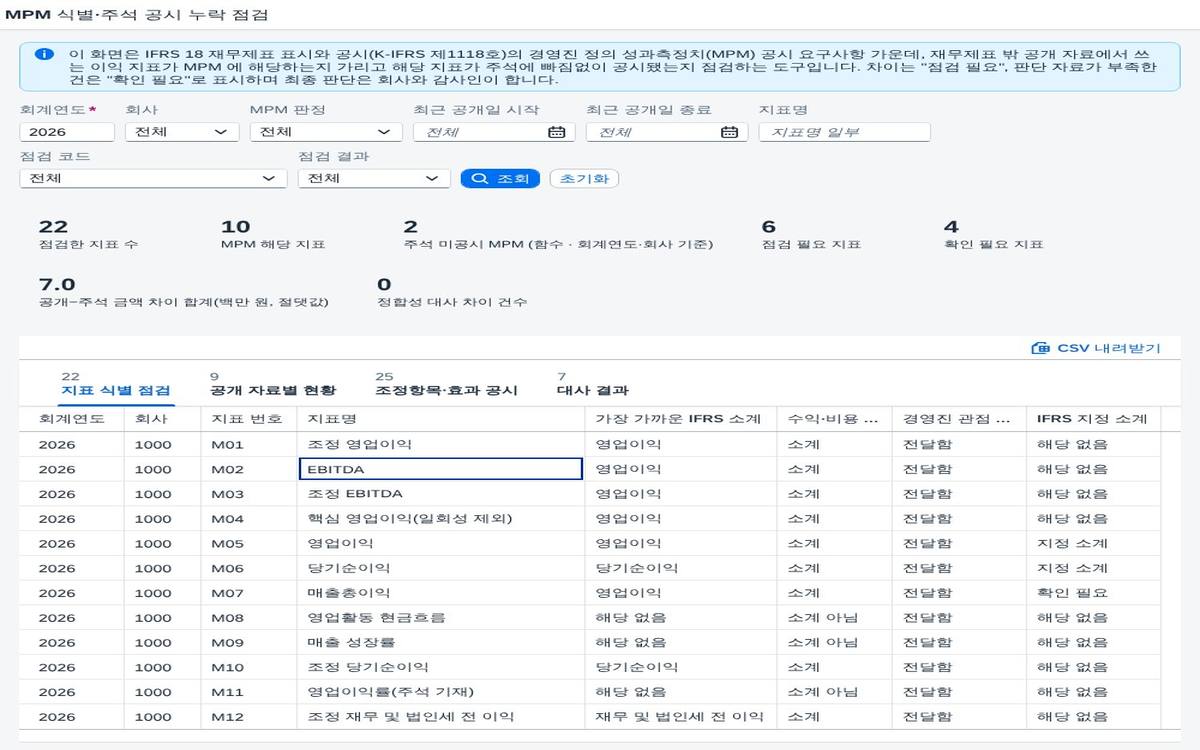The width and height of the screenshot is (1200, 750).
Task: Click the CSV 내려받기 download icon
Action: pyautogui.click(x=1040, y=348)
